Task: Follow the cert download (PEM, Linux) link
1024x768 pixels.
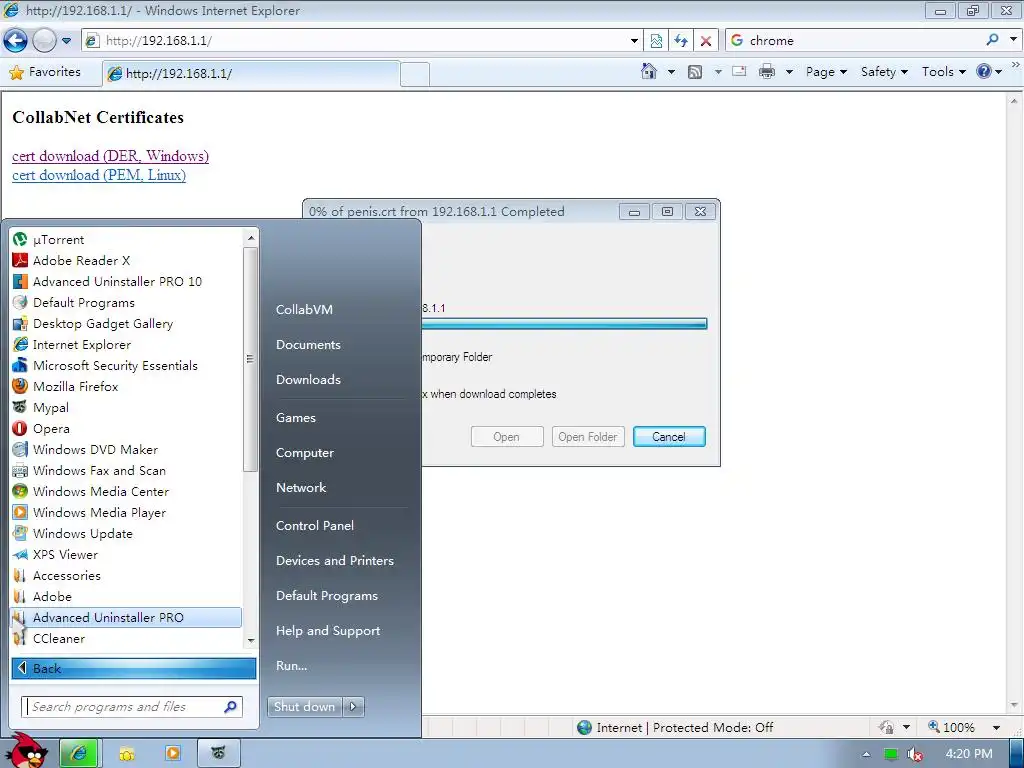Action: [x=99, y=175]
